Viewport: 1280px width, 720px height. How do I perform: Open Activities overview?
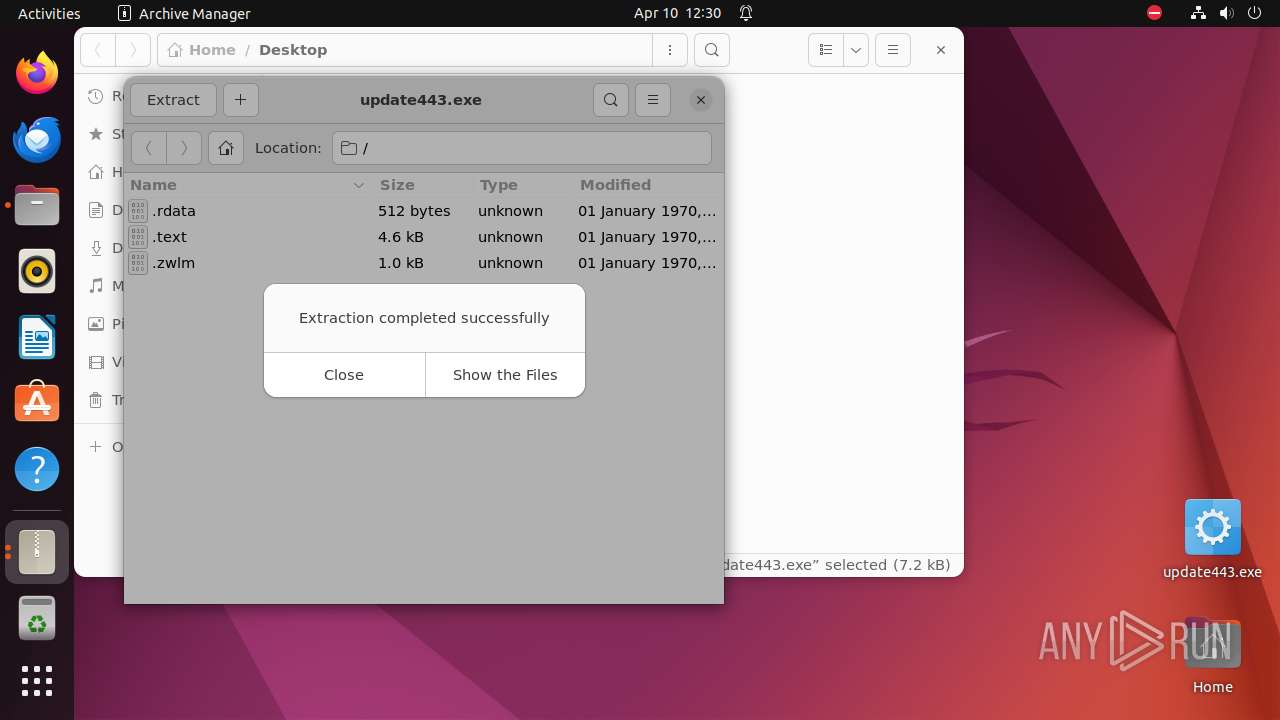[x=49, y=13]
